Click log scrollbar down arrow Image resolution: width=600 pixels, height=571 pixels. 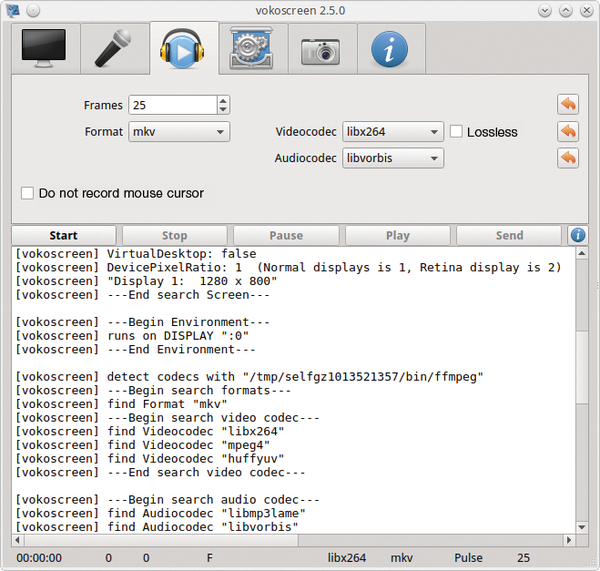tap(582, 527)
